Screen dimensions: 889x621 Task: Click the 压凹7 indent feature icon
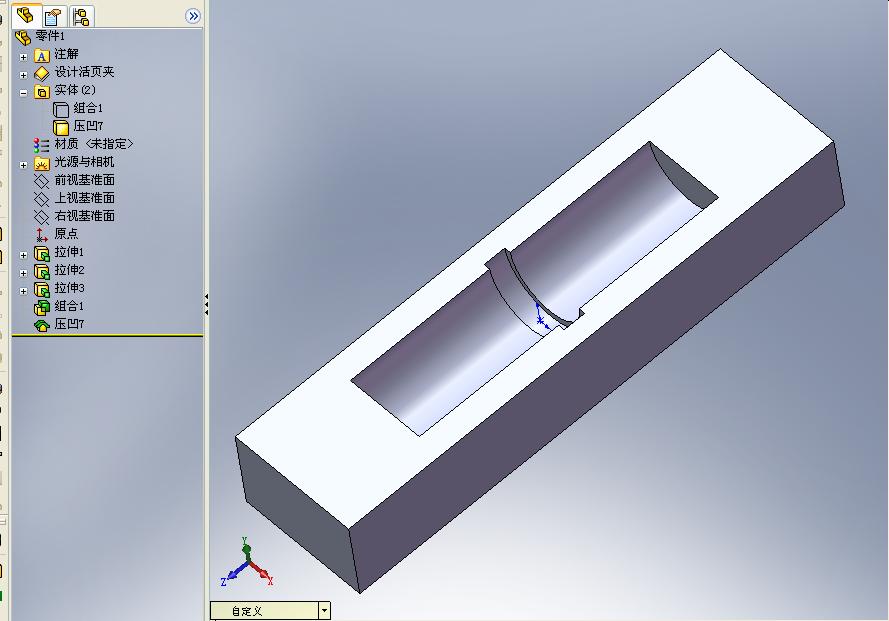[x=42, y=326]
